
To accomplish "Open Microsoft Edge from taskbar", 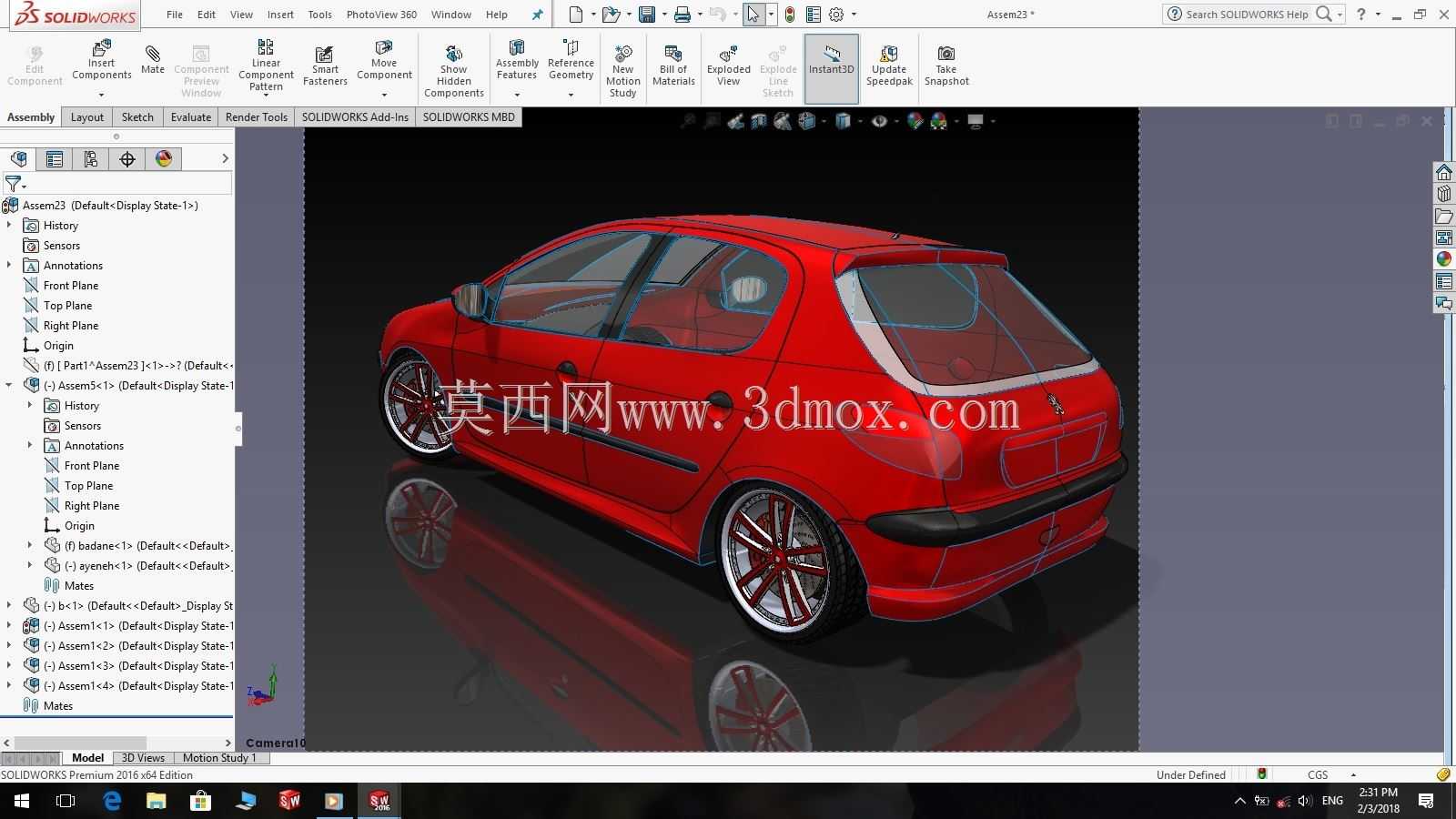I will click(x=112, y=801).
